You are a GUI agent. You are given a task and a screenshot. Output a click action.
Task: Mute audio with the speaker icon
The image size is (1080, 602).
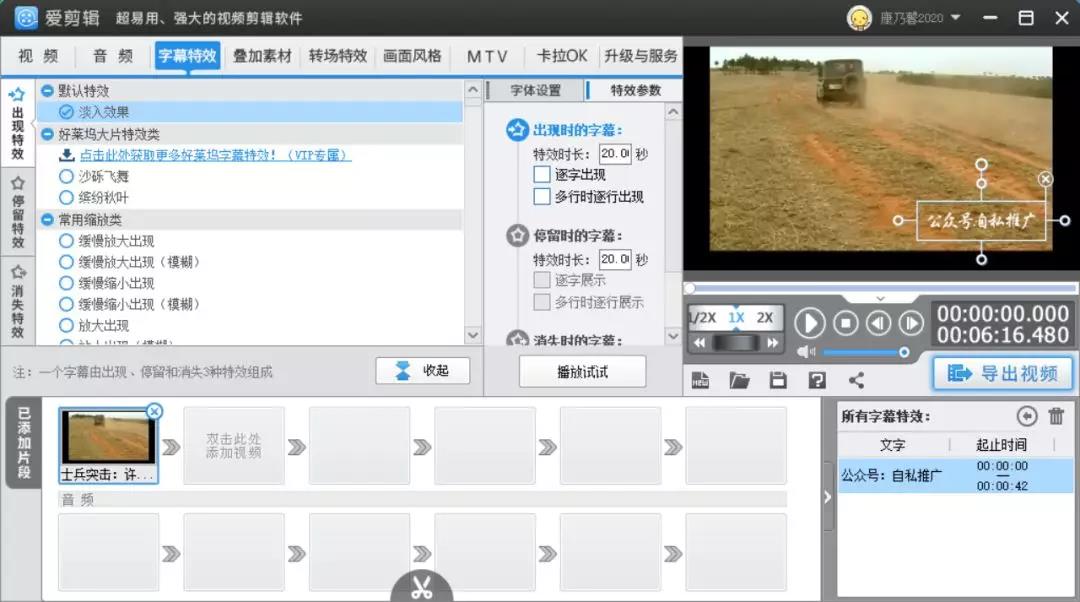(803, 351)
